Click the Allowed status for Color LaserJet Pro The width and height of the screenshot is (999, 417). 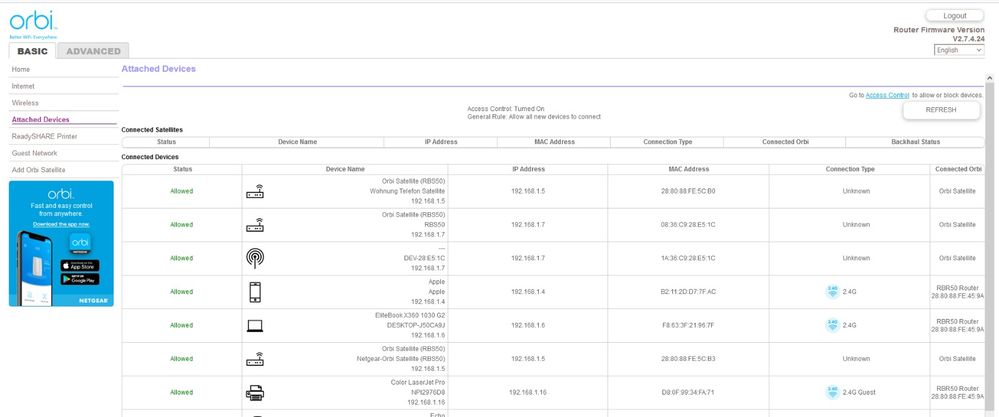(182, 393)
